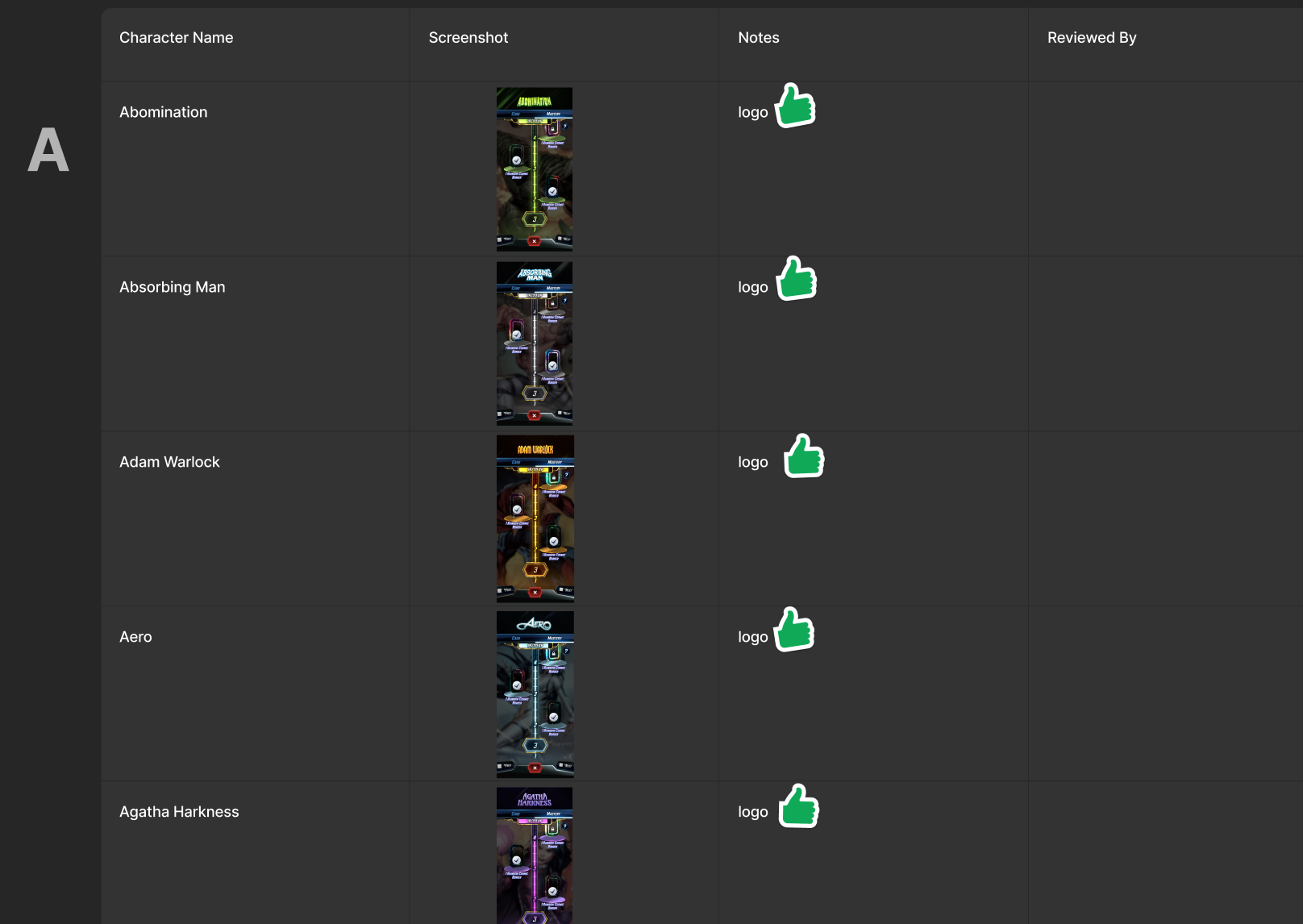
Task: Open the Absorbing Man screenshot thumbnail
Action: click(x=535, y=343)
